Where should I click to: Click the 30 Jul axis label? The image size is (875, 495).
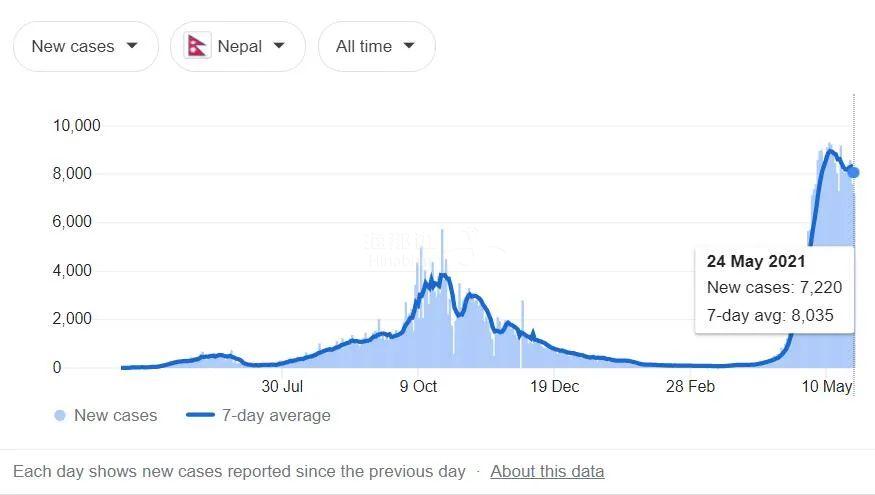pos(282,386)
